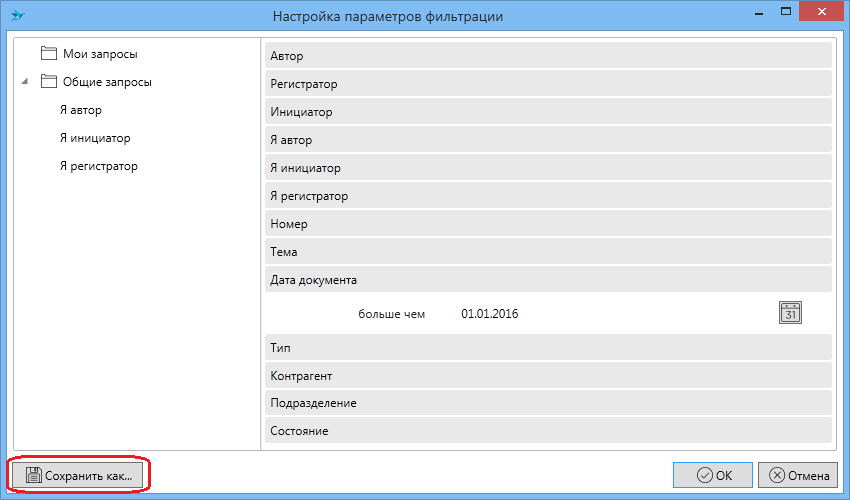This screenshot has width=850, height=500.
Task: Click the "Общие запросы" folder icon
Action: pos(49,82)
